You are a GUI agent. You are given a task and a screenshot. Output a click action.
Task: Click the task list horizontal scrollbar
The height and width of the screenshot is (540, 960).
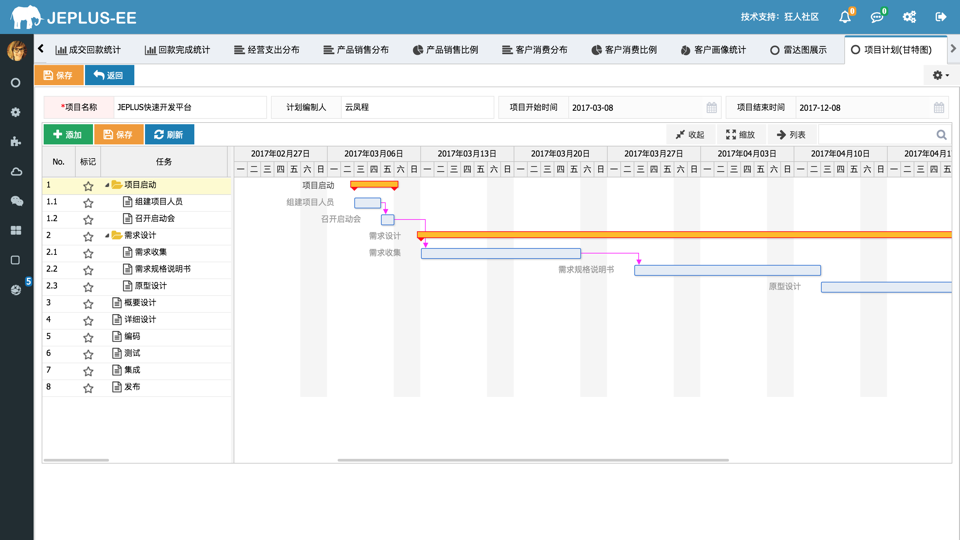point(77,460)
